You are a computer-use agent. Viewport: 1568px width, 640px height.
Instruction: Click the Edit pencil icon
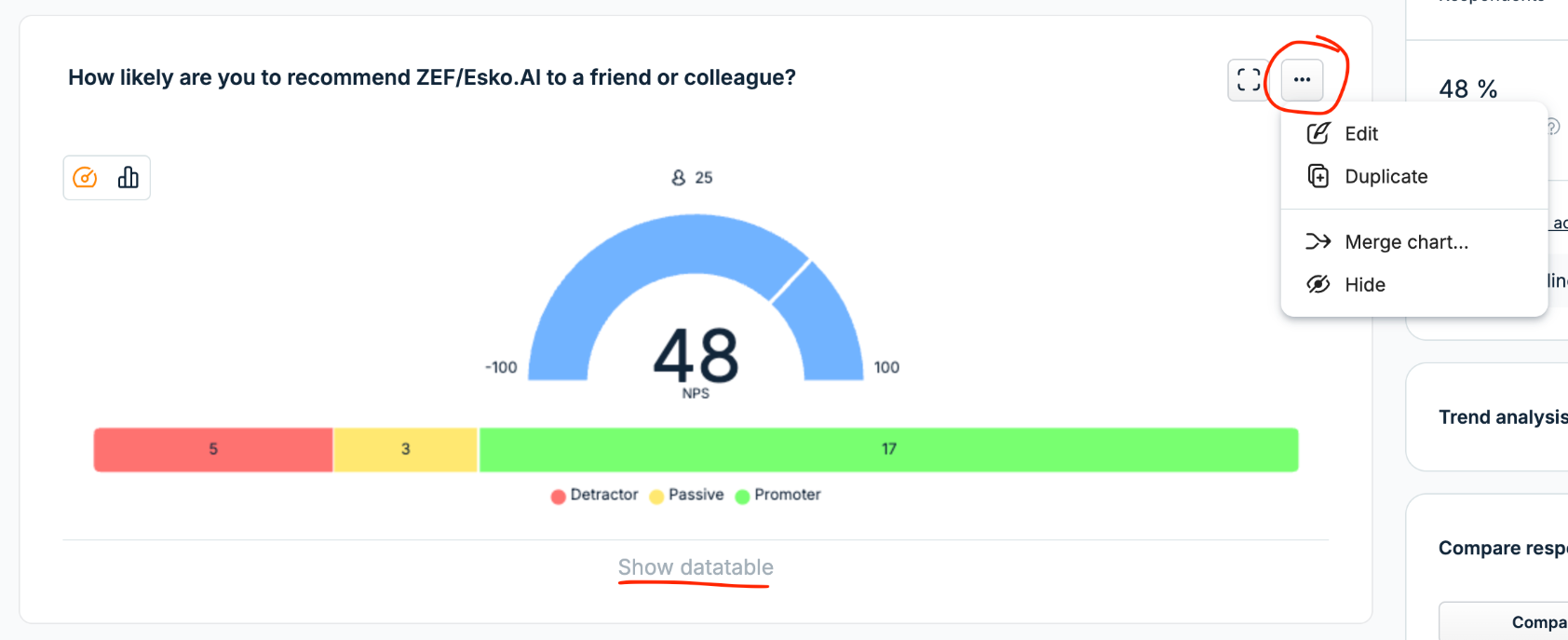coord(1318,133)
